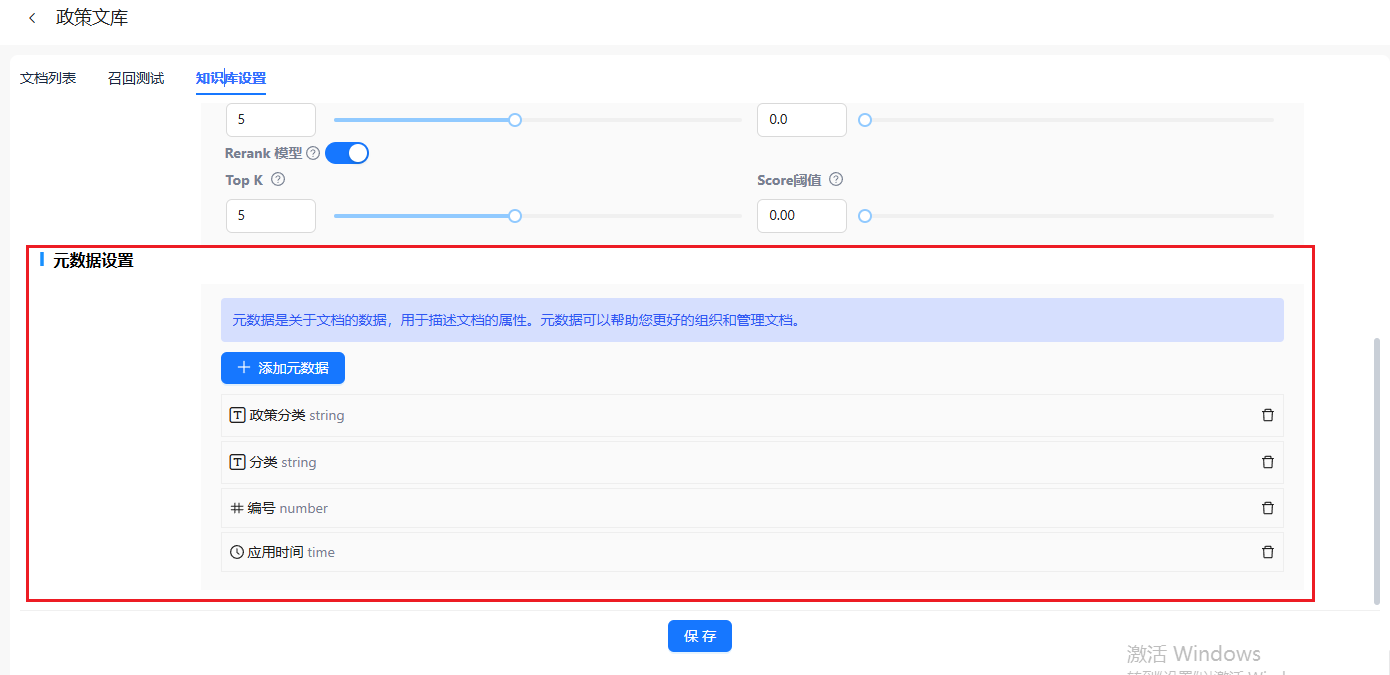This screenshot has height=675, width=1390.
Task: Click the 添加元数据 button
Action: click(283, 368)
